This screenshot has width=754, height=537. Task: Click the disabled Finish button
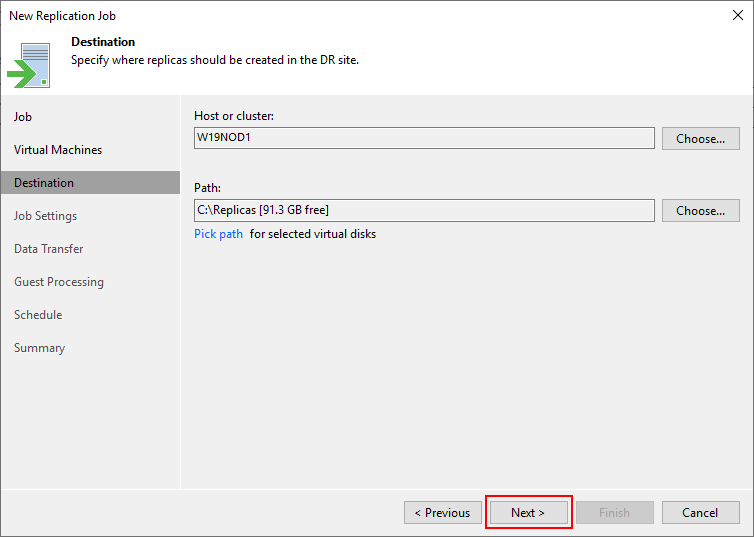(x=615, y=512)
